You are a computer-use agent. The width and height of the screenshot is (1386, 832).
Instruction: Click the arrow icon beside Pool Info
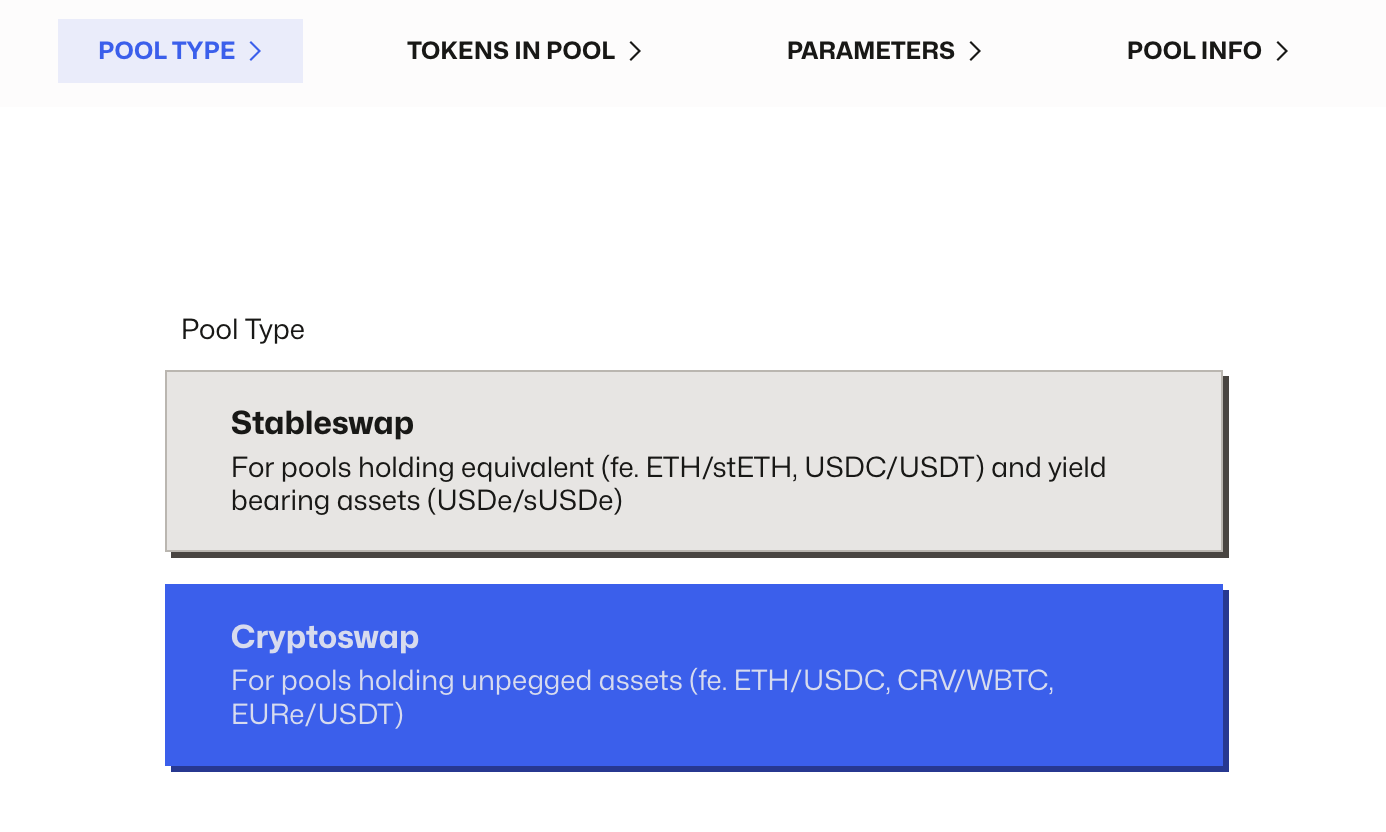(1282, 51)
